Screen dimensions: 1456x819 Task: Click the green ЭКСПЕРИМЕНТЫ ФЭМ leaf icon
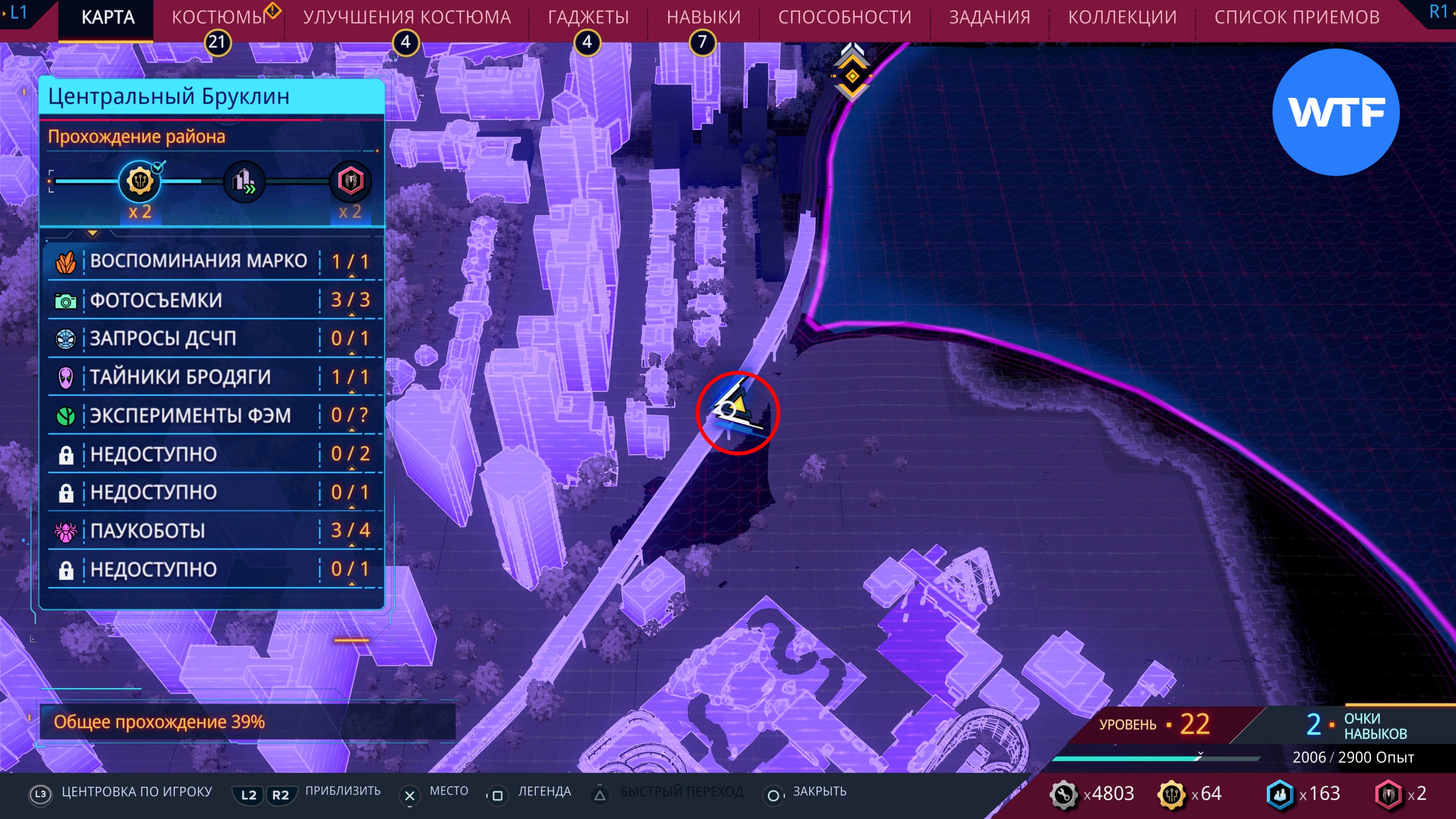(x=66, y=416)
